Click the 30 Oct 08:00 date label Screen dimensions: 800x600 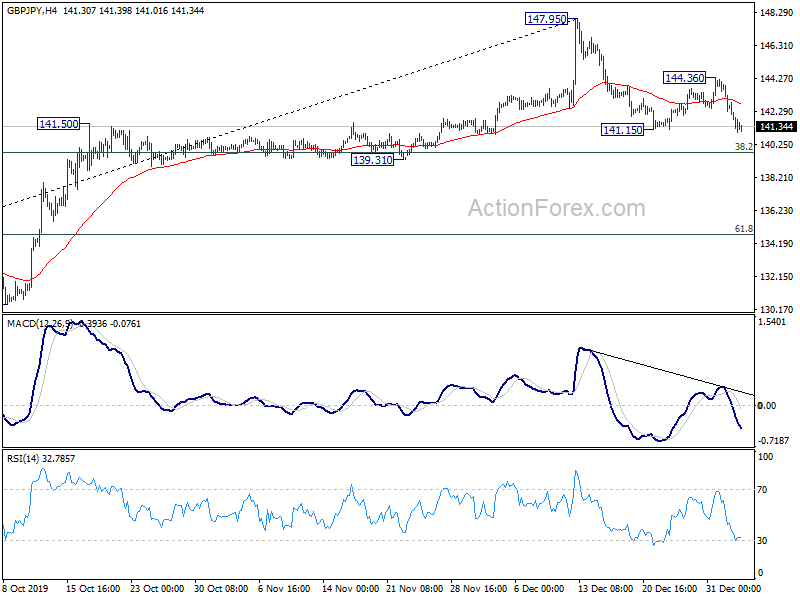pyautogui.click(x=221, y=589)
